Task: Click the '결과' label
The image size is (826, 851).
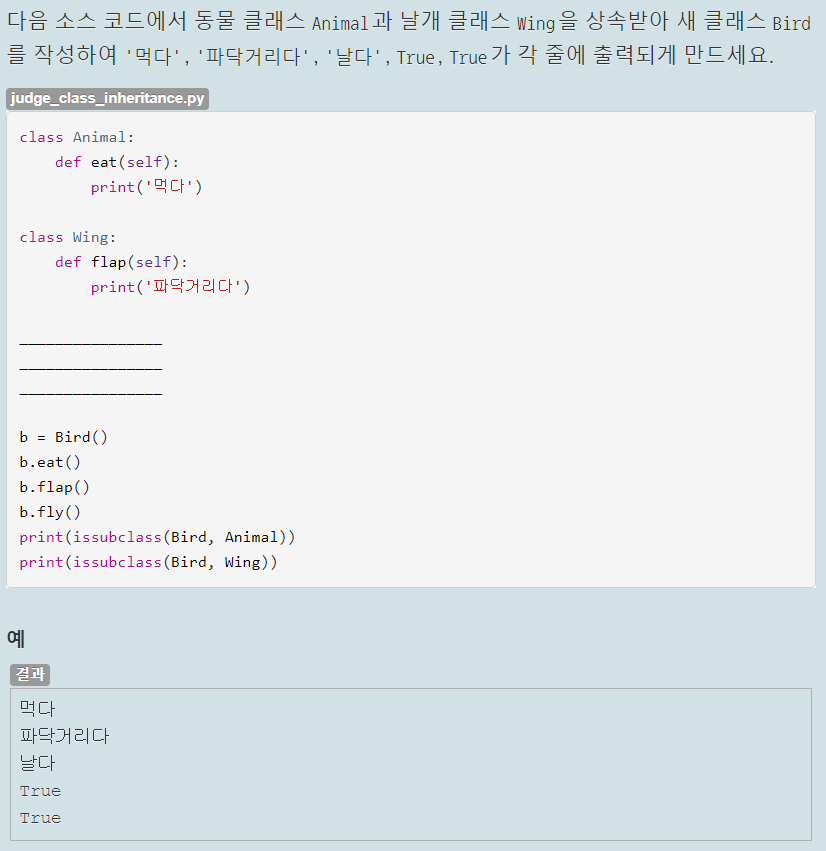Action: (30, 675)
